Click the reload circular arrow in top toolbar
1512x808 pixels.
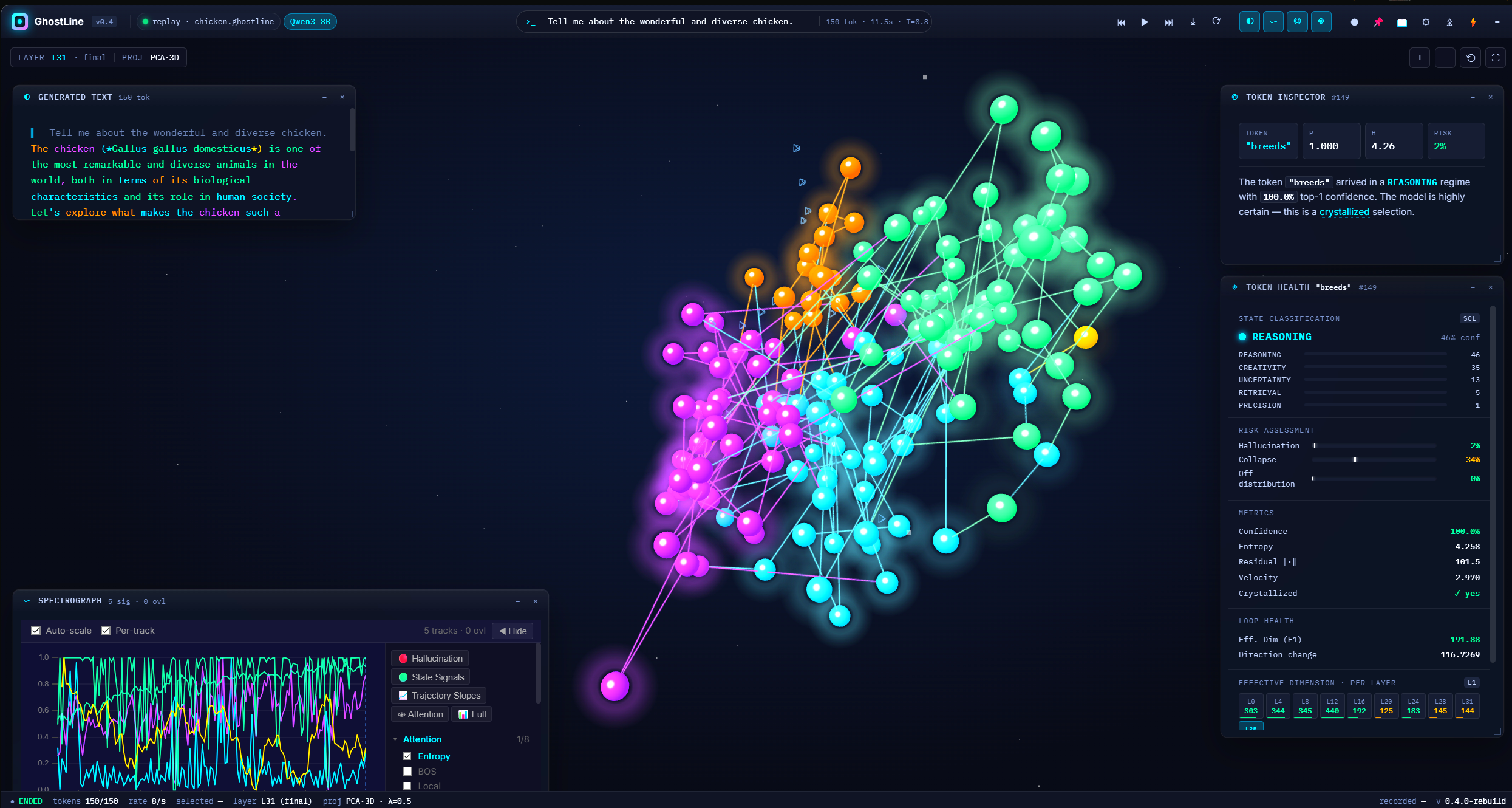coord(1216,21)
